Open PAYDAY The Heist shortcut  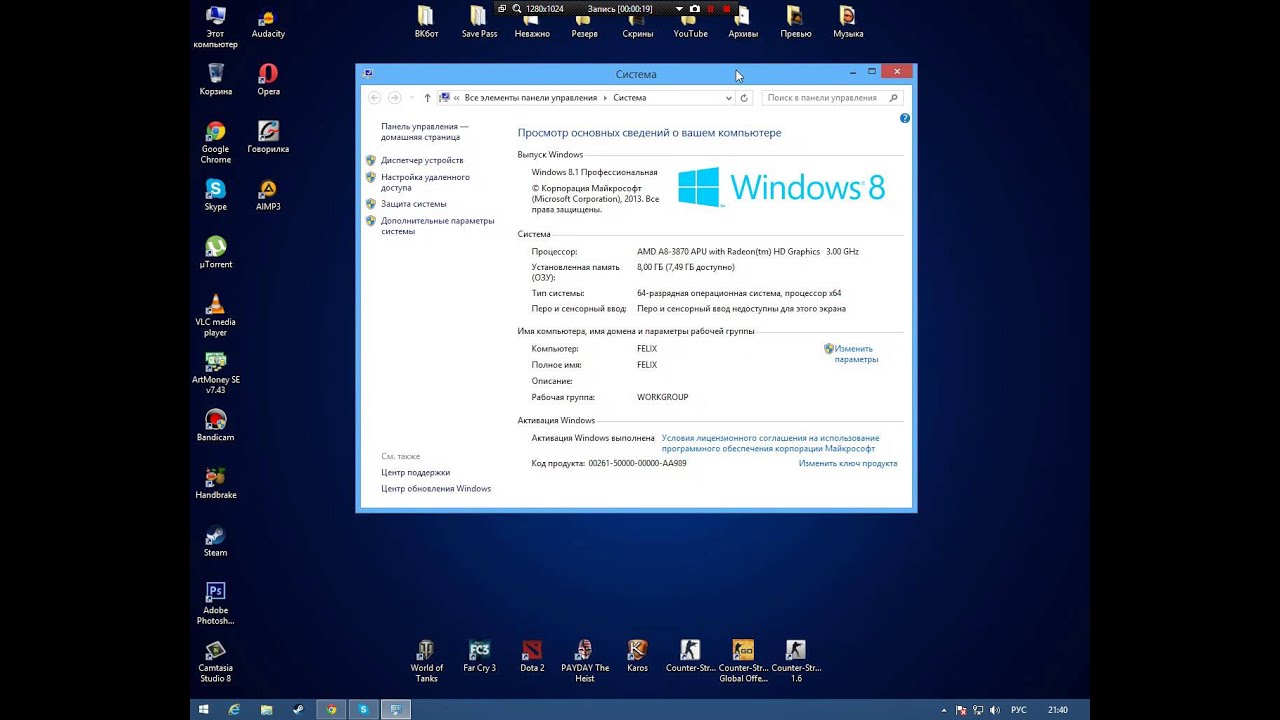click(x=585, y=661)
